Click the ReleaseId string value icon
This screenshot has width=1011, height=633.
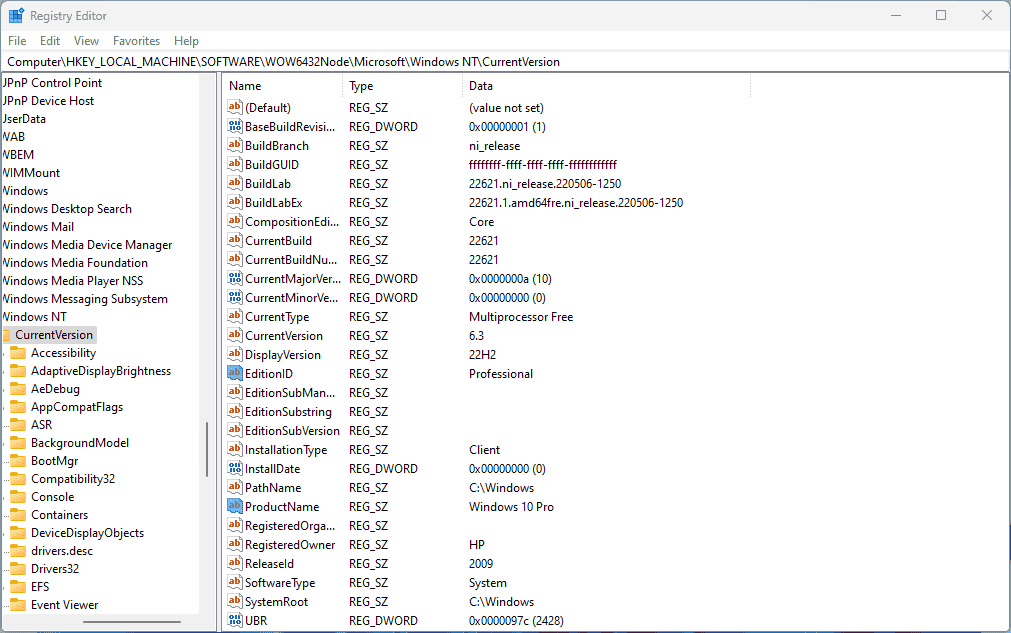tap(235, 563)
